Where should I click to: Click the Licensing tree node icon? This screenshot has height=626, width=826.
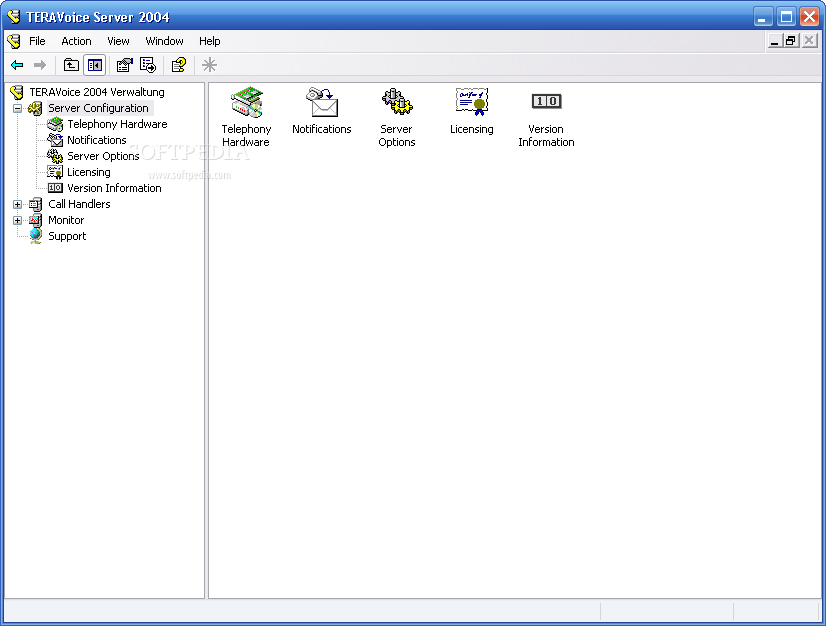point(55,172)
